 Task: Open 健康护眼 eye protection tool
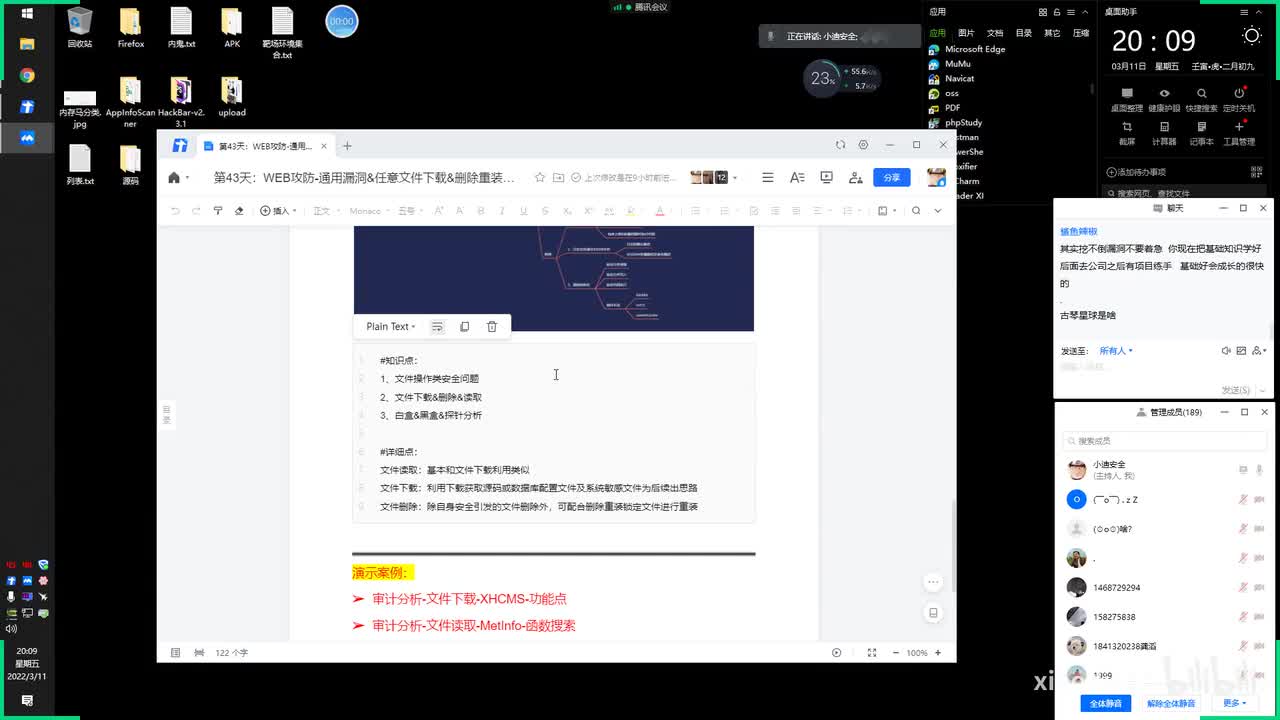point(1164,99)
